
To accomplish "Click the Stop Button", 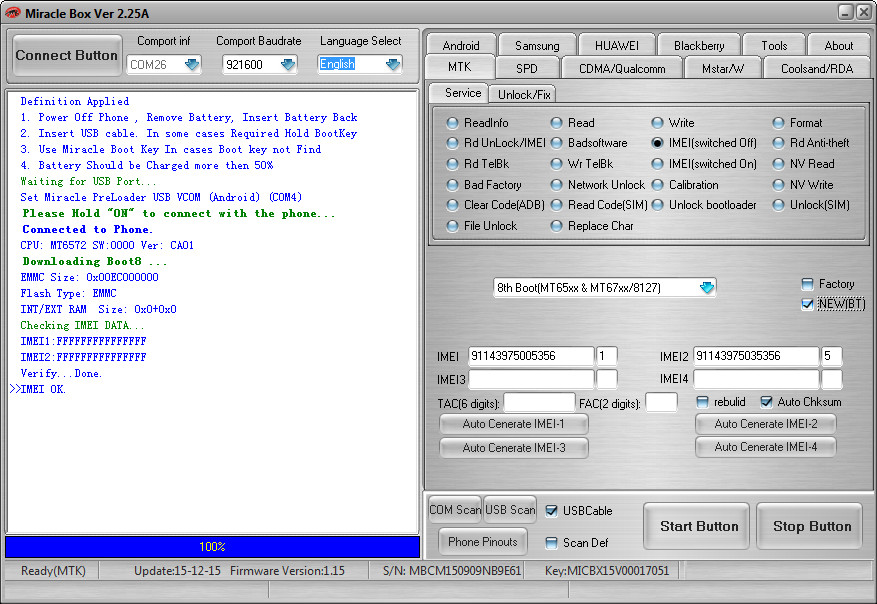I will [x=809, y=526].
